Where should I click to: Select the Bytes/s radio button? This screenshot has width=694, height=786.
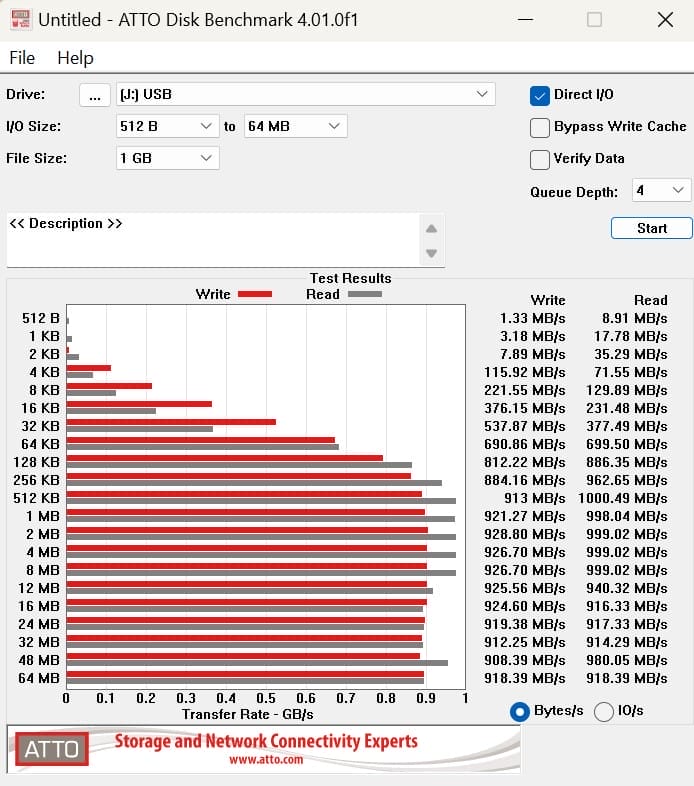(x=519, y=712)
